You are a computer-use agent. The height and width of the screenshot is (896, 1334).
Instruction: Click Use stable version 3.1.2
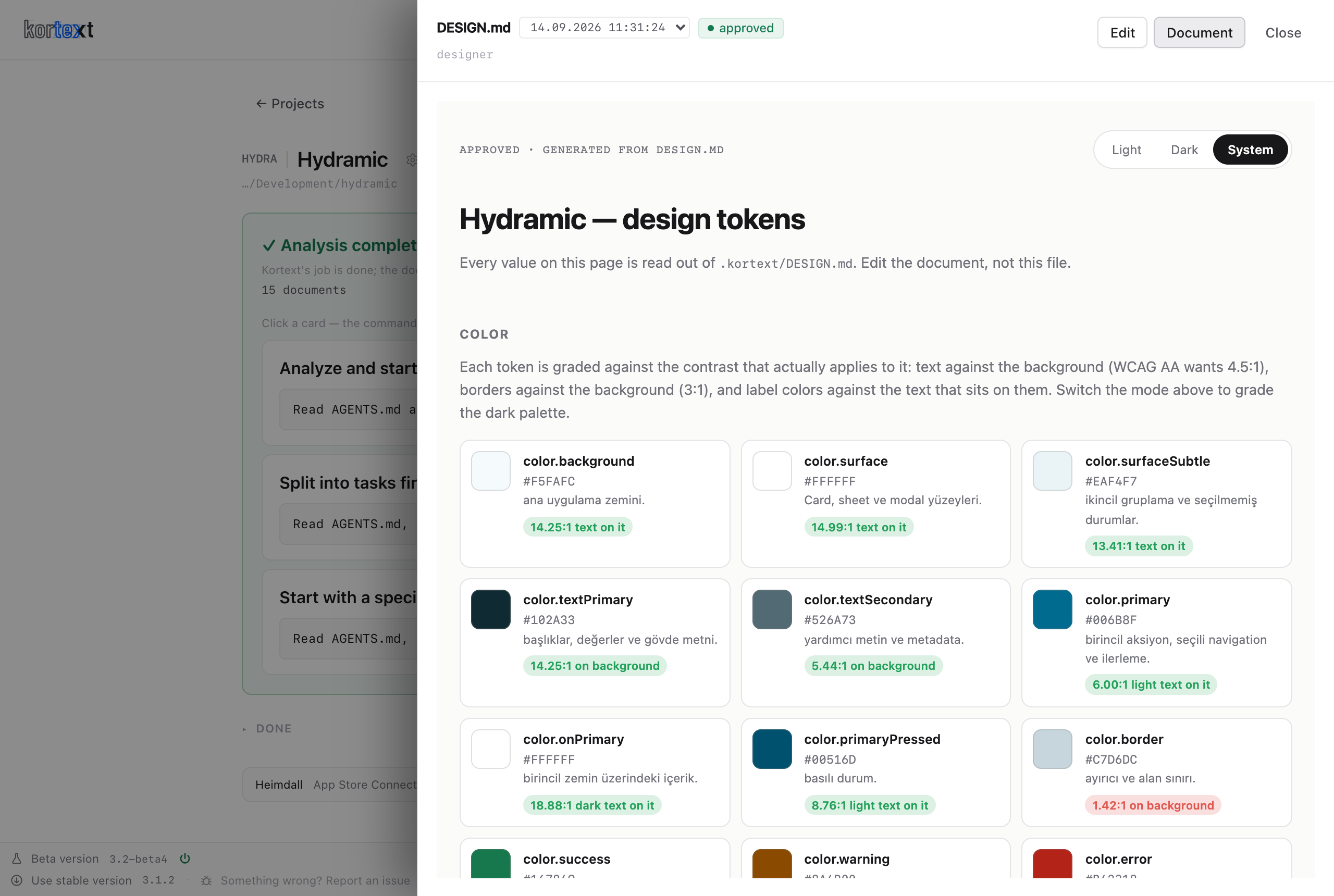click(x=93, y=880)
